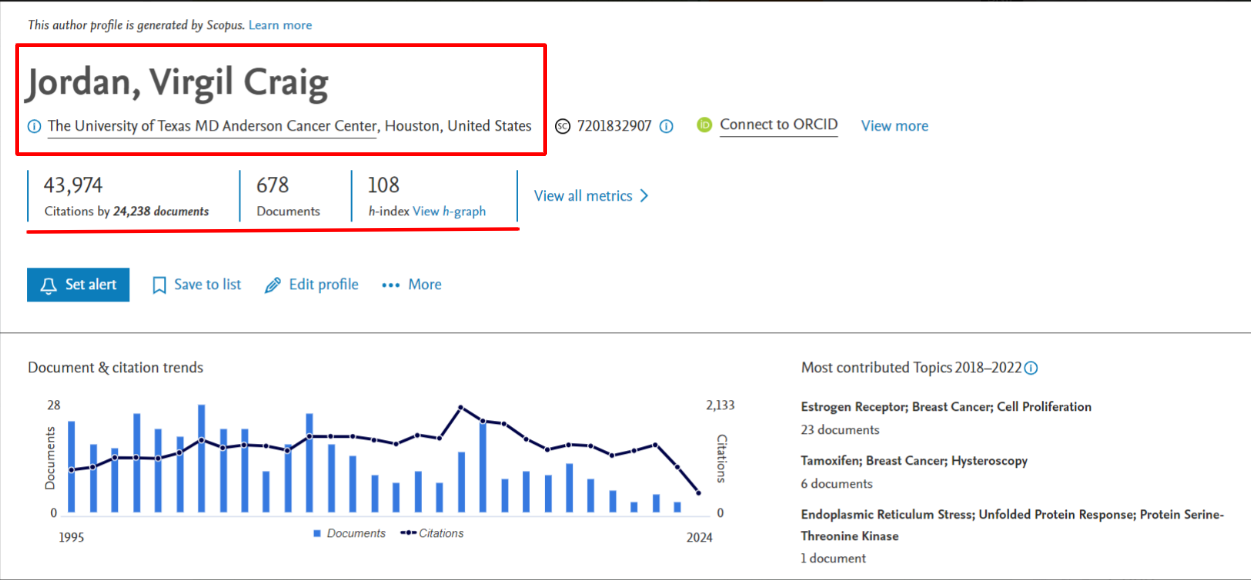Open The University of Texas MD Anderson Cancer Center
Viewport: 1251px width, 580px height.
(211, 126)
